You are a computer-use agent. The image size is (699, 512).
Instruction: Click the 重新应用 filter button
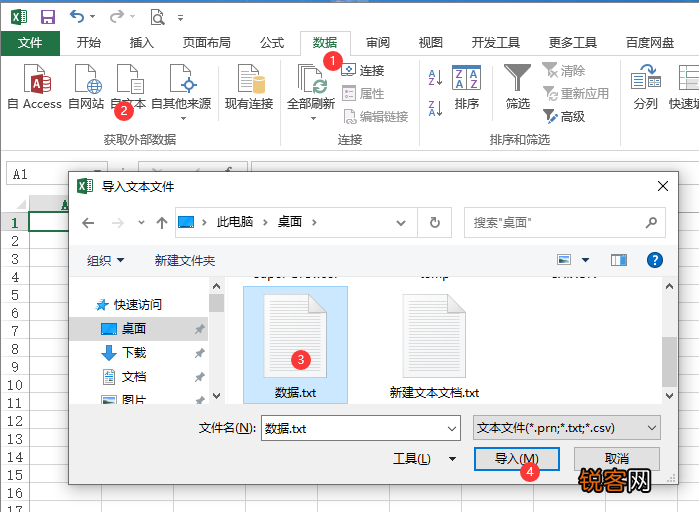[x=576, y=94]
